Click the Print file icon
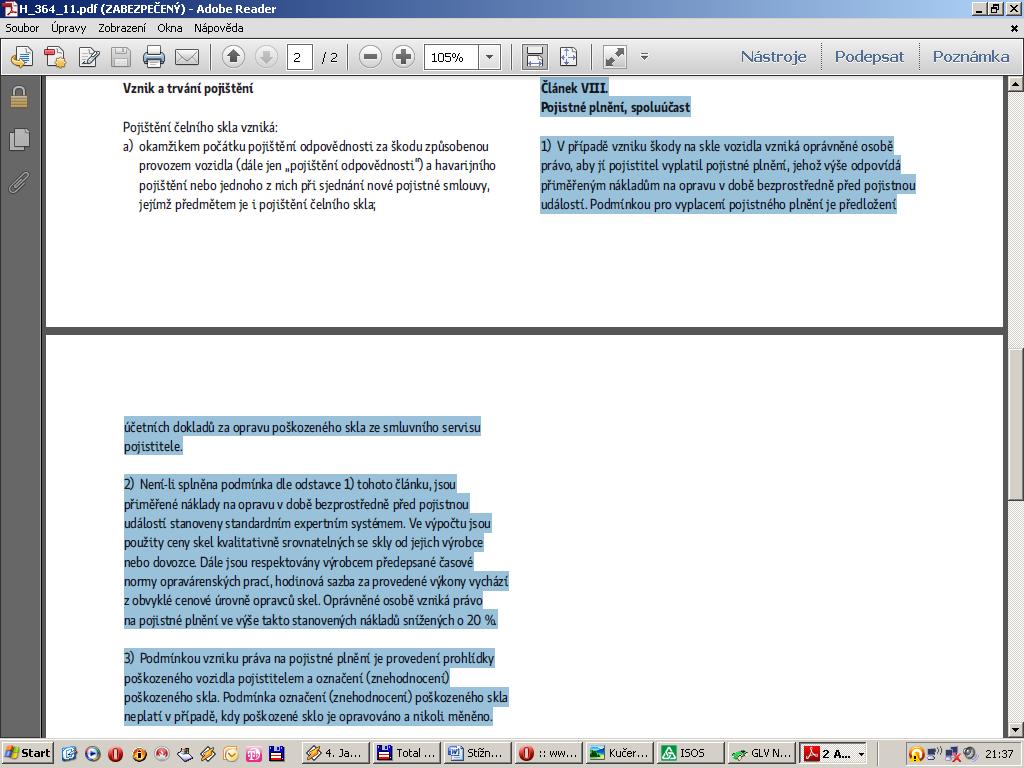 (154, 57)
